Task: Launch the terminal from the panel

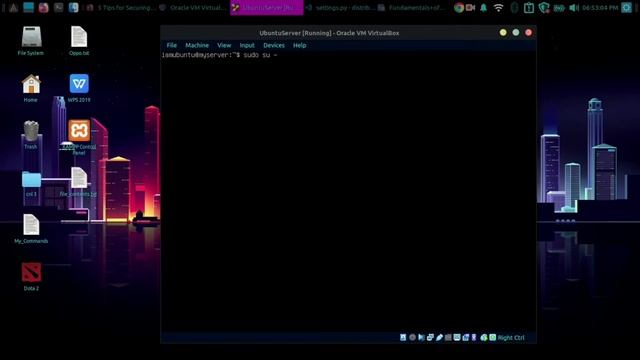Action: click(x=58, y=7)
